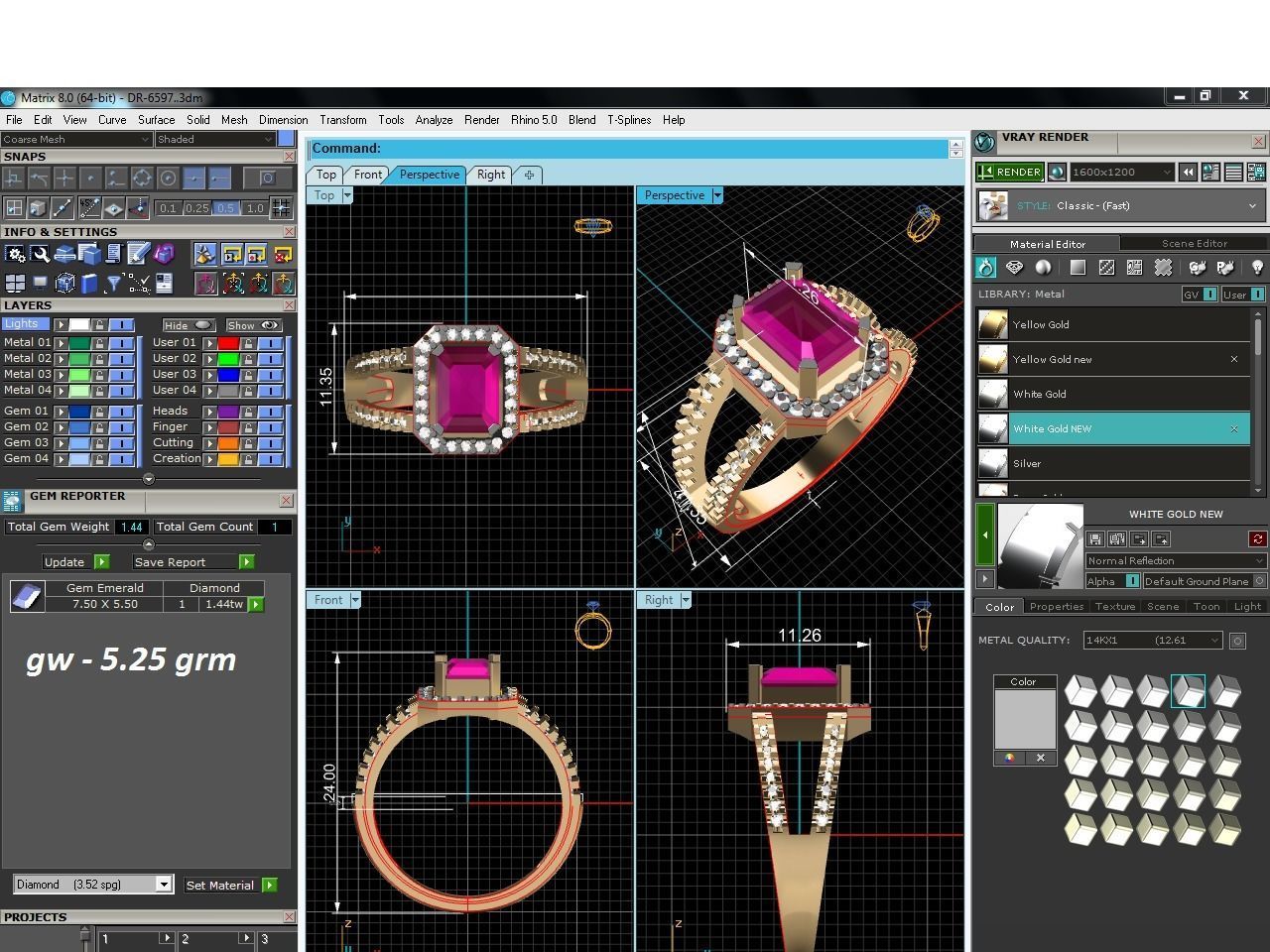
Task: Click the funnel filter icon in Info & Settings
Action: point(114,284)
